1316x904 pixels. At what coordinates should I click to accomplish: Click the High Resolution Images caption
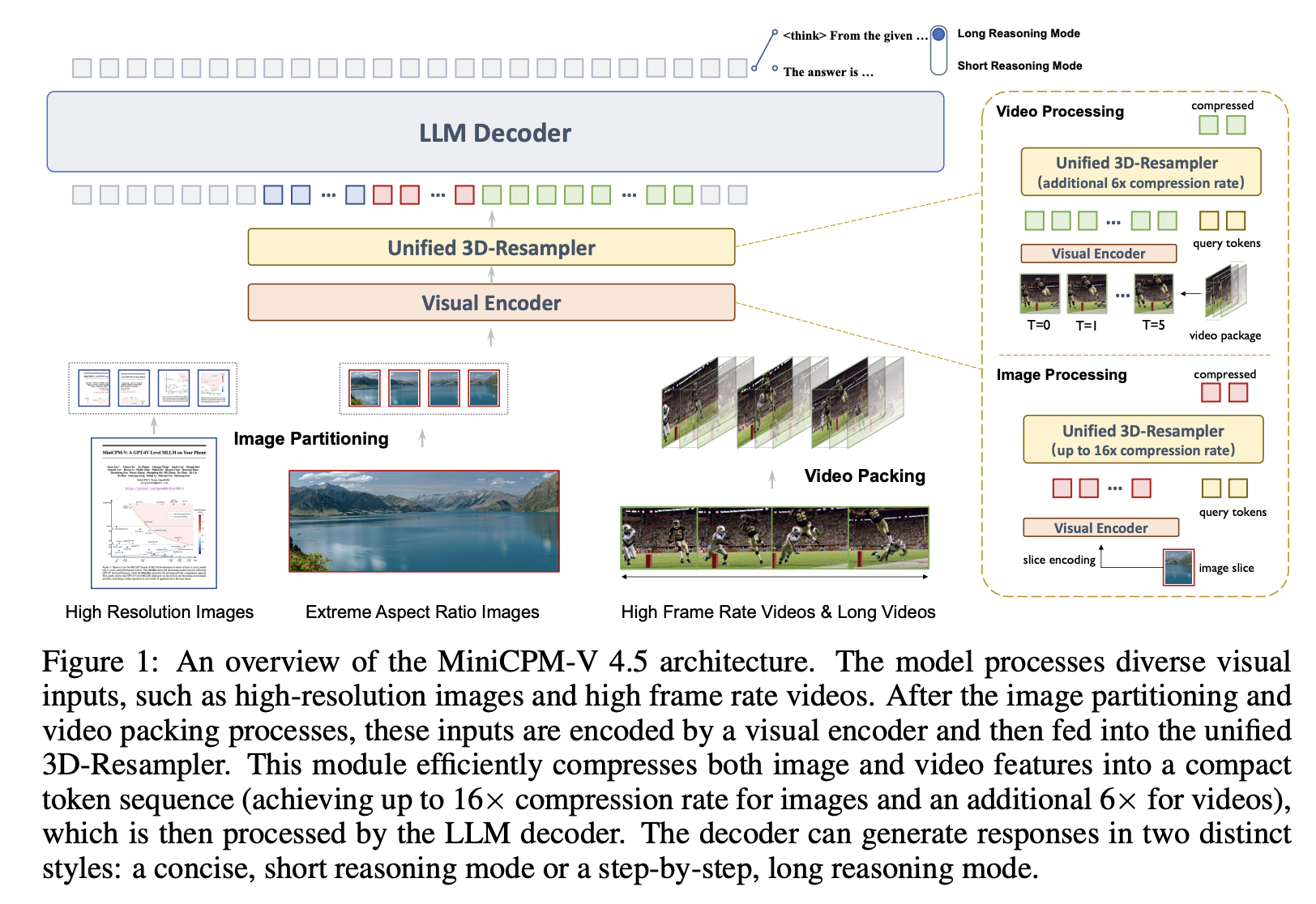point(160,612)
